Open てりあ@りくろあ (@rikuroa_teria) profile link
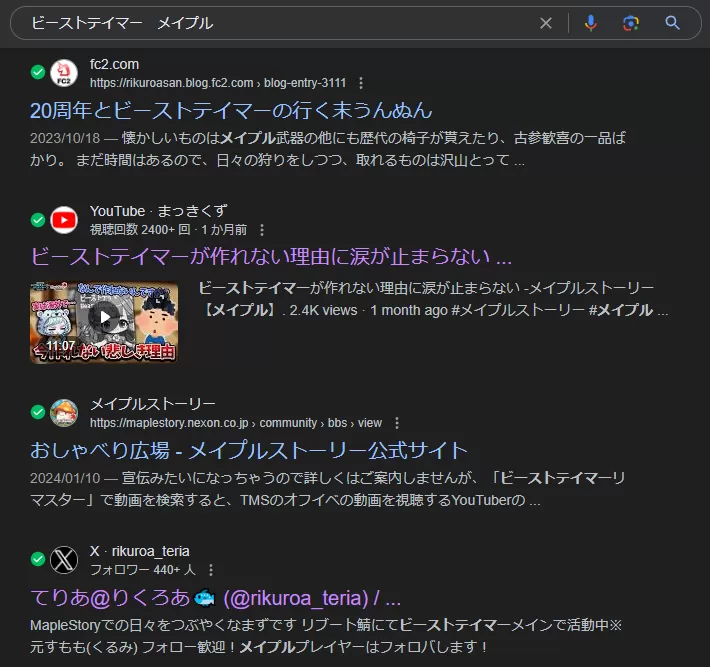Screen dimensions: 710x667 (216, 598)
